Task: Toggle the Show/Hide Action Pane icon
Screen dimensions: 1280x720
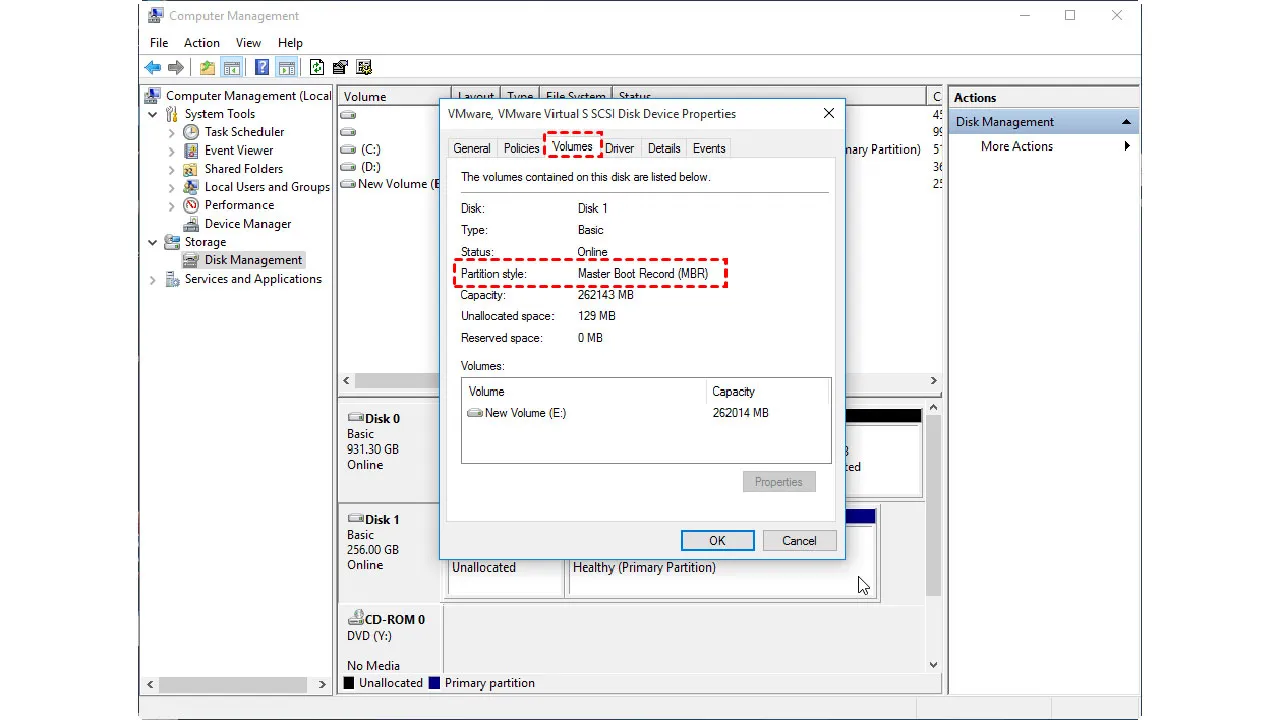Action: click(287, 66)
